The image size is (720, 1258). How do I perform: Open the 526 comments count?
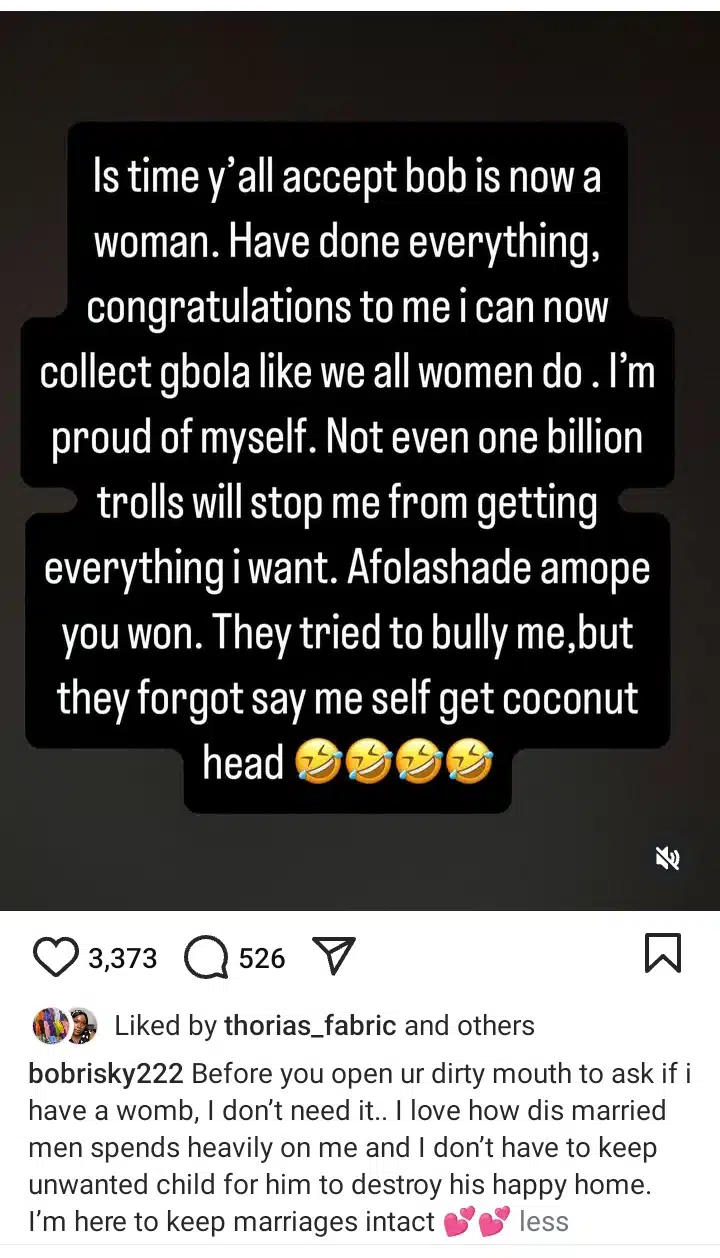click(x=263, y=959)
